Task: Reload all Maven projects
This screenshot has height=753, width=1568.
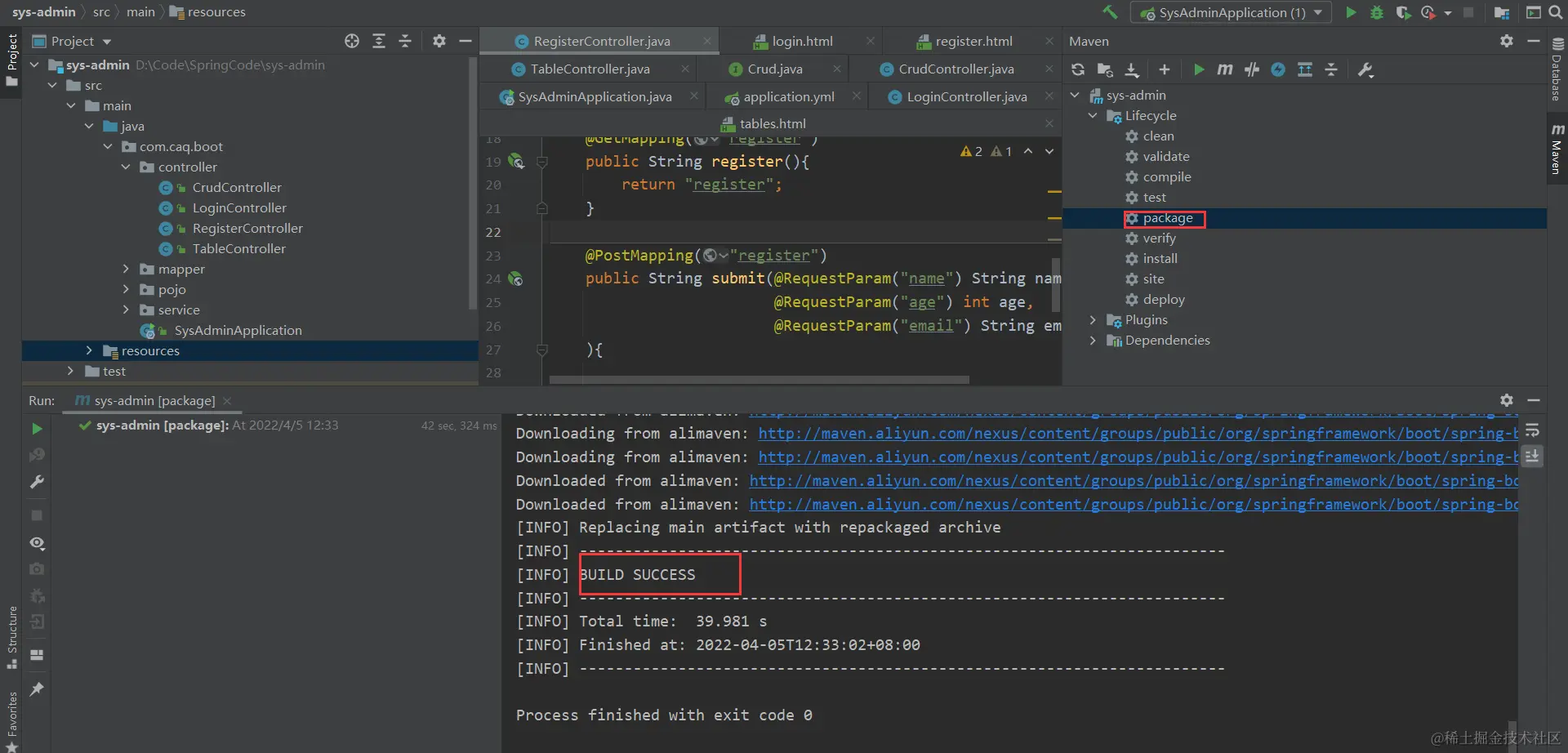Action: point(1078,69)
